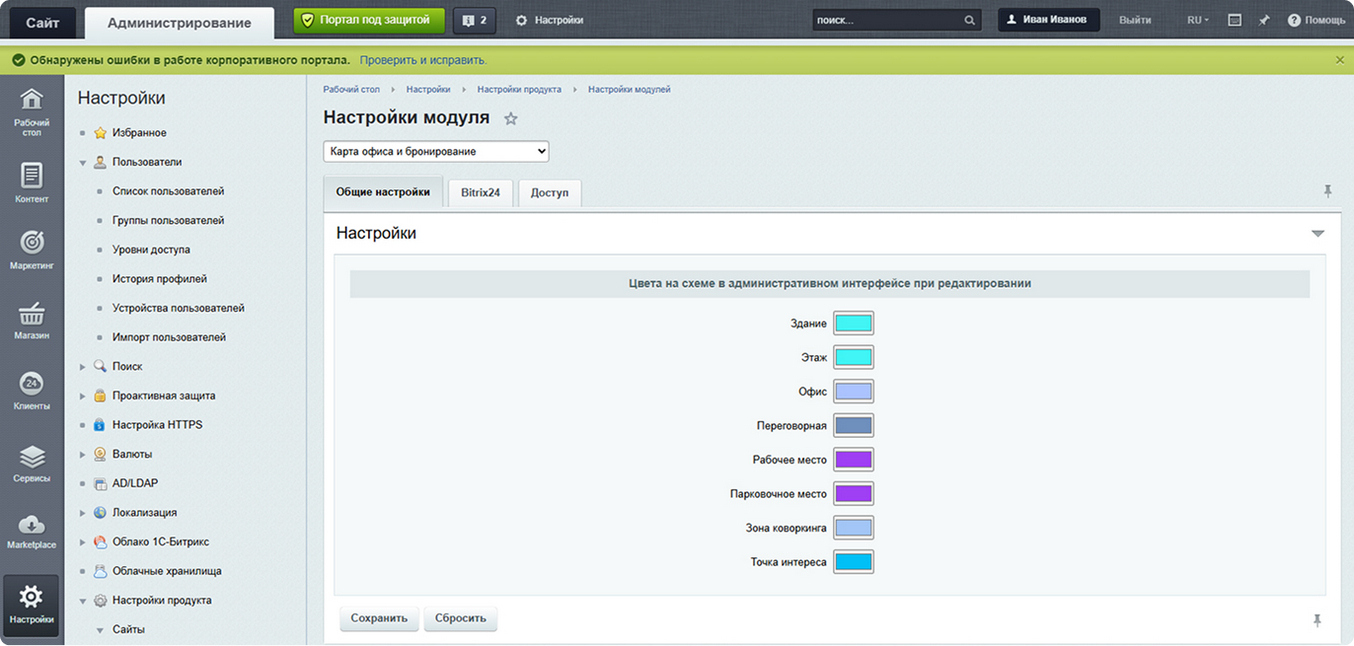Click the Портал под защитой button
The image size is (1354, 646).
click(369, 20)
